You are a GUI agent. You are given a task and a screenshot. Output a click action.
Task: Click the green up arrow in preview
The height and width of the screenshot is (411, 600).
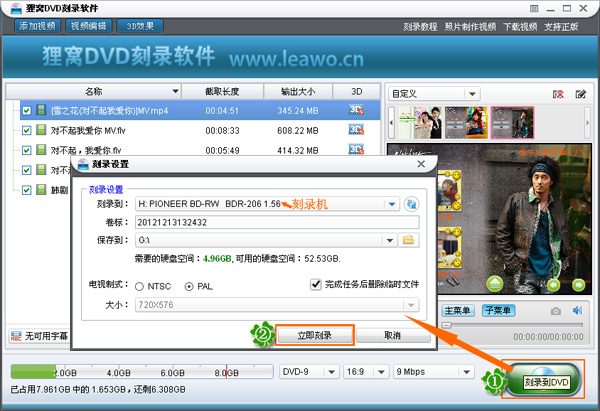pos(495,284)
